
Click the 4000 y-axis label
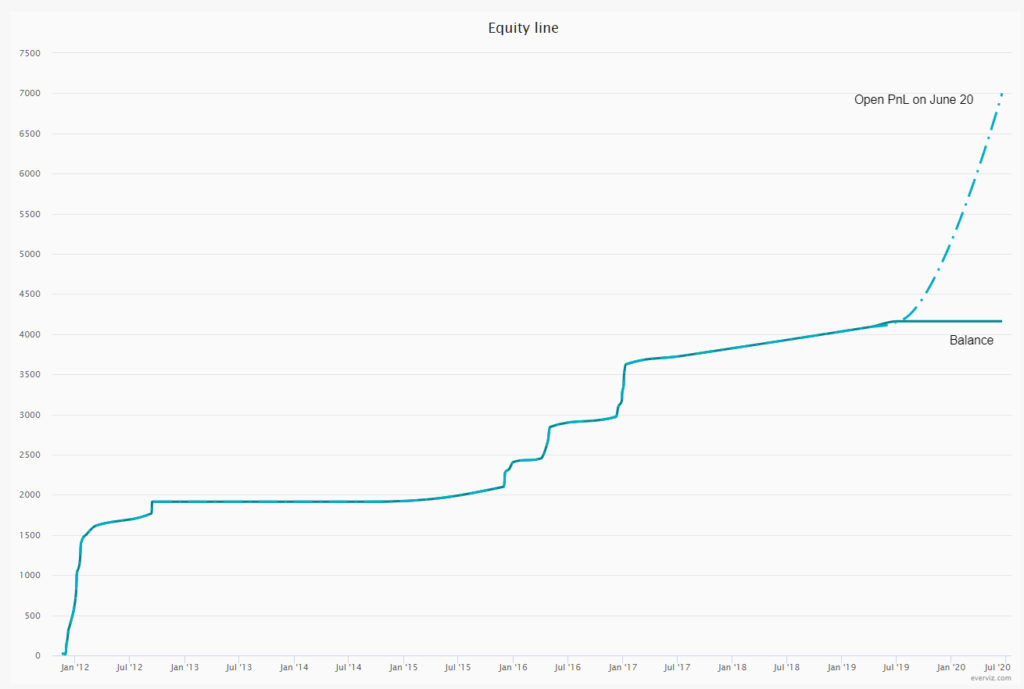pyautogui.click(x=30, y=334)
